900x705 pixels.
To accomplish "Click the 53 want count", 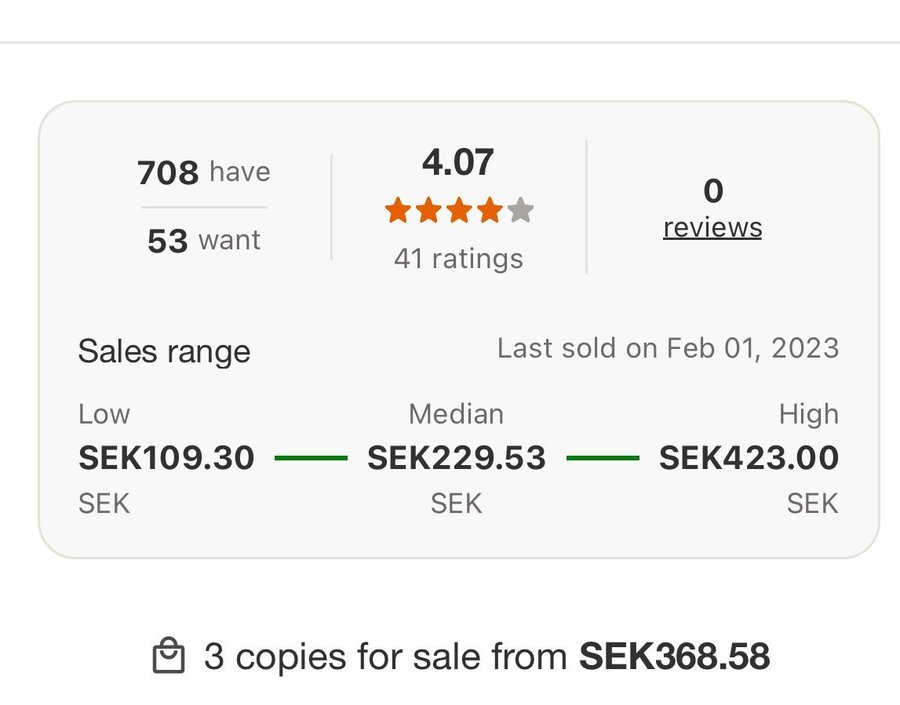I will (x=204, y=241).
